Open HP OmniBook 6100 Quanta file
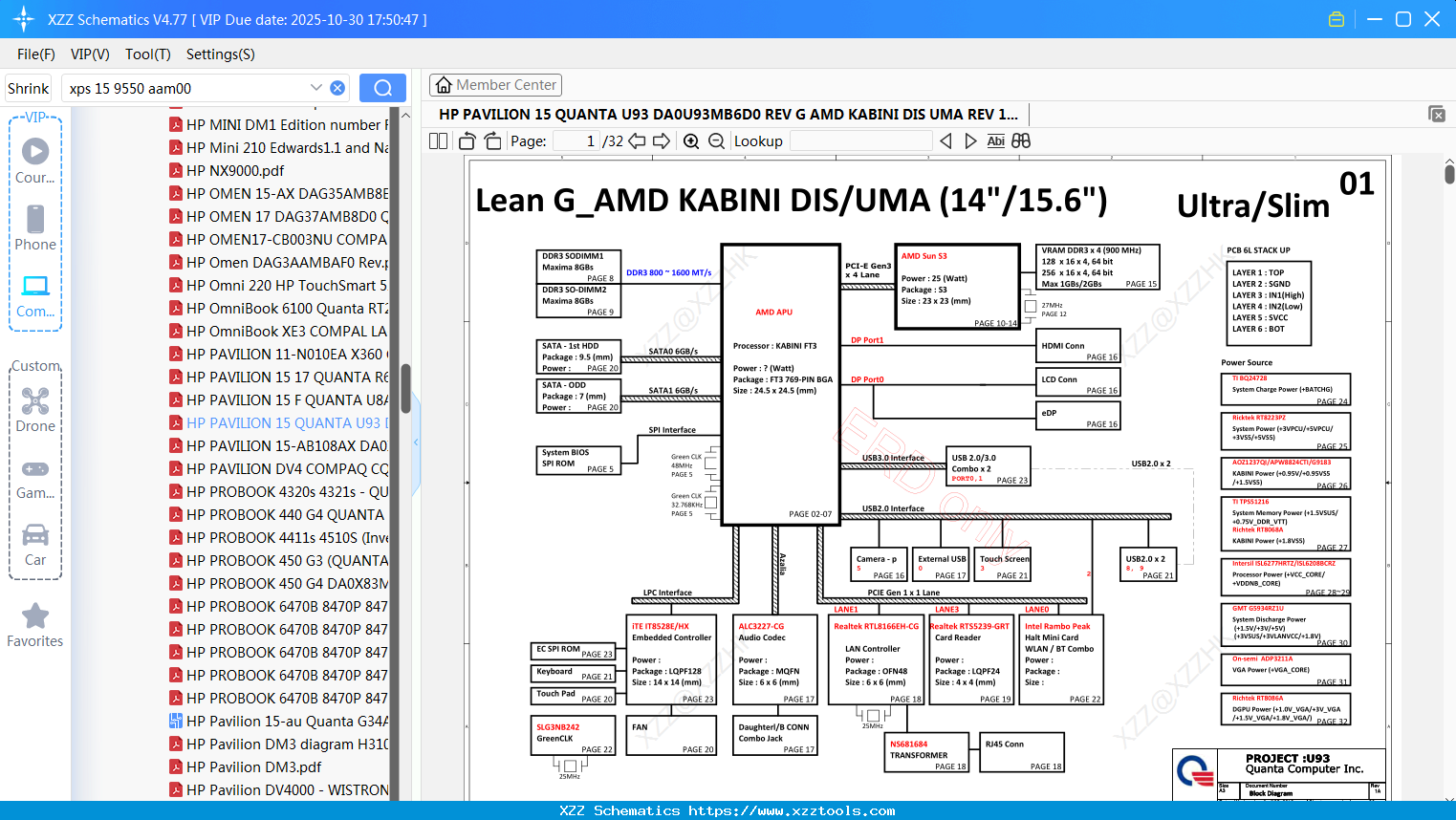This screenshot has width=1456, height=820. (x=279, y=309)
